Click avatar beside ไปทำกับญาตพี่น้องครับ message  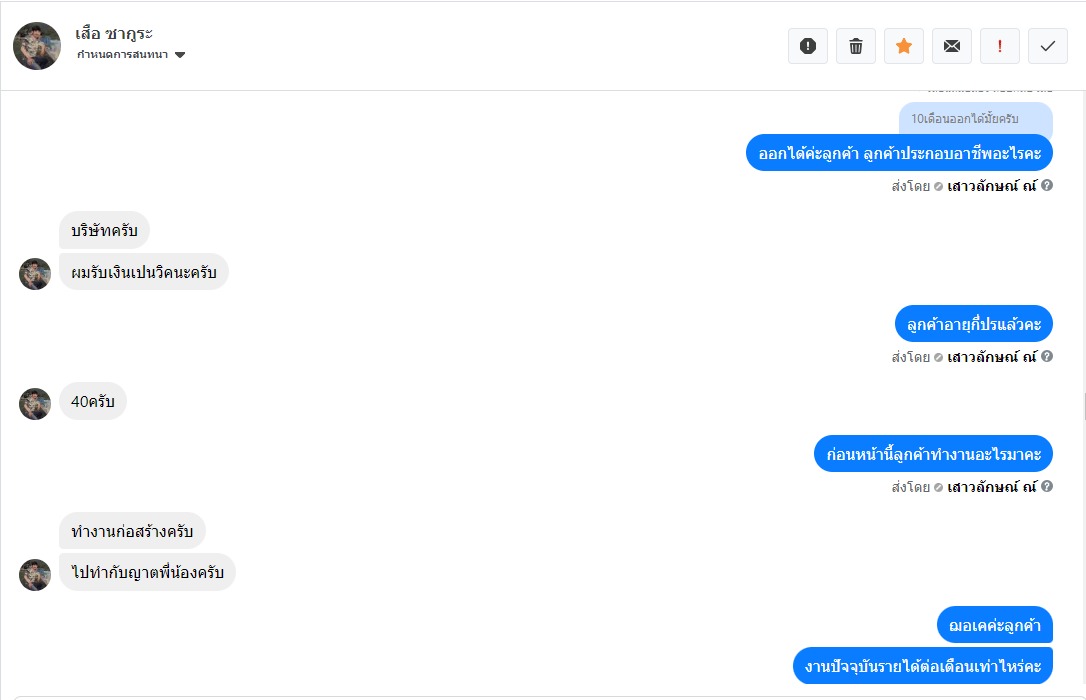coord(35,575)
